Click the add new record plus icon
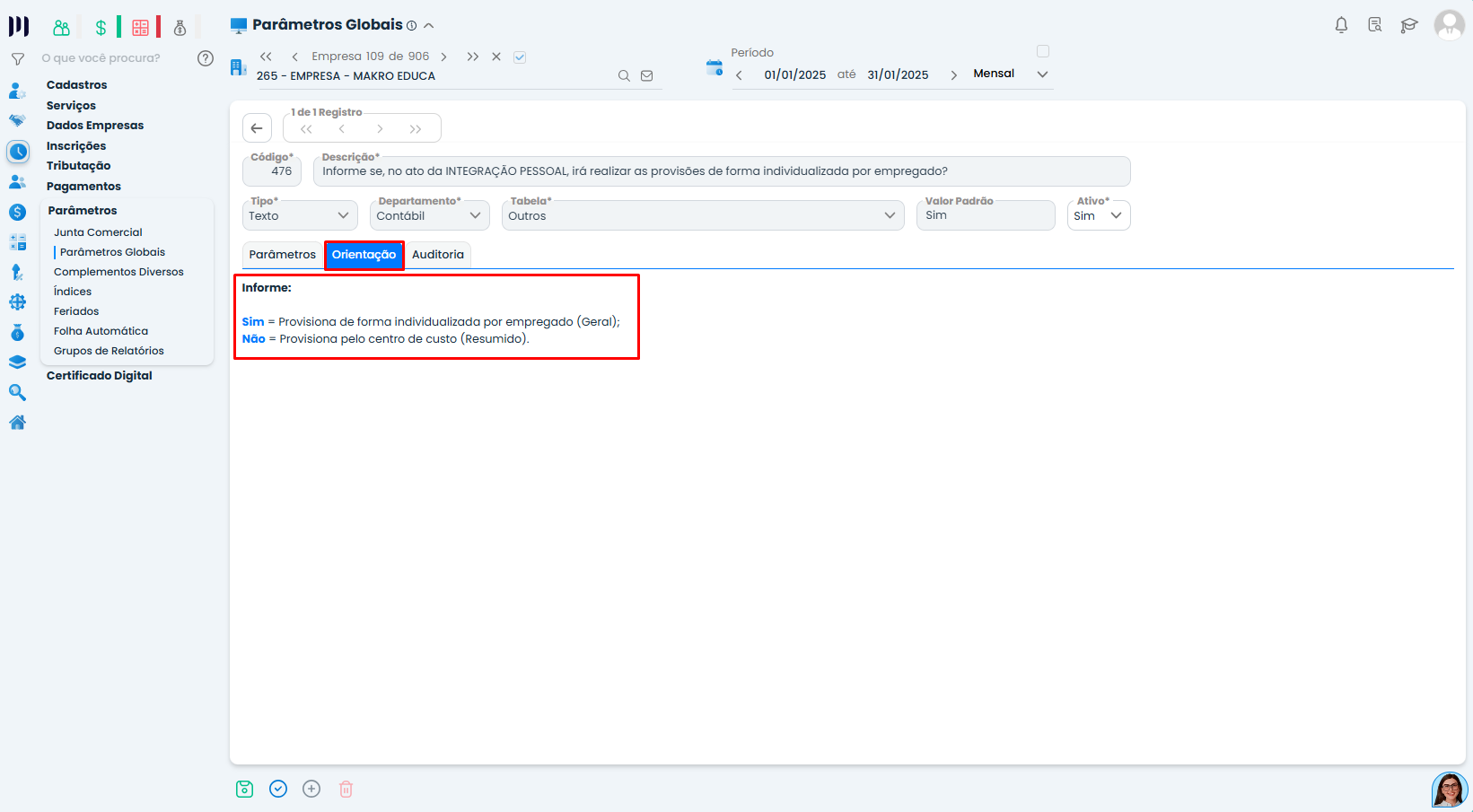Viewport: 1473px width, 812px height. pos(311,789)
